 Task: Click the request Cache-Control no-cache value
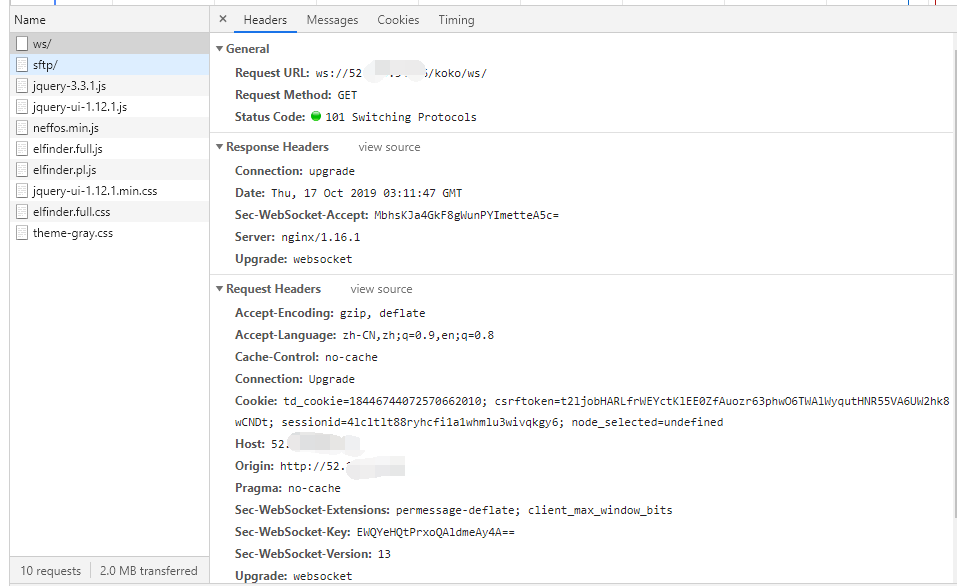pyautogui.click(x=351, y=357)
